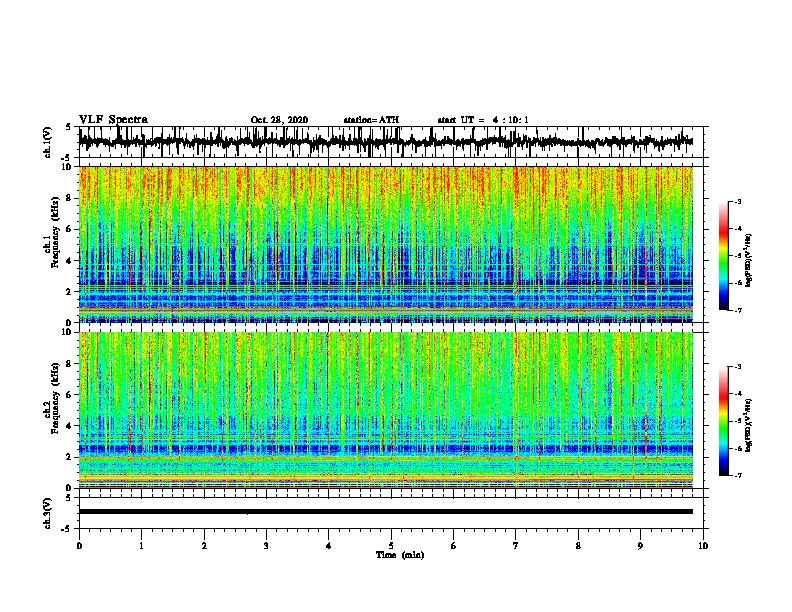Click the "Time (min)" x-axis label
Viewport: 792px width, 612px height.
[400, 555]
